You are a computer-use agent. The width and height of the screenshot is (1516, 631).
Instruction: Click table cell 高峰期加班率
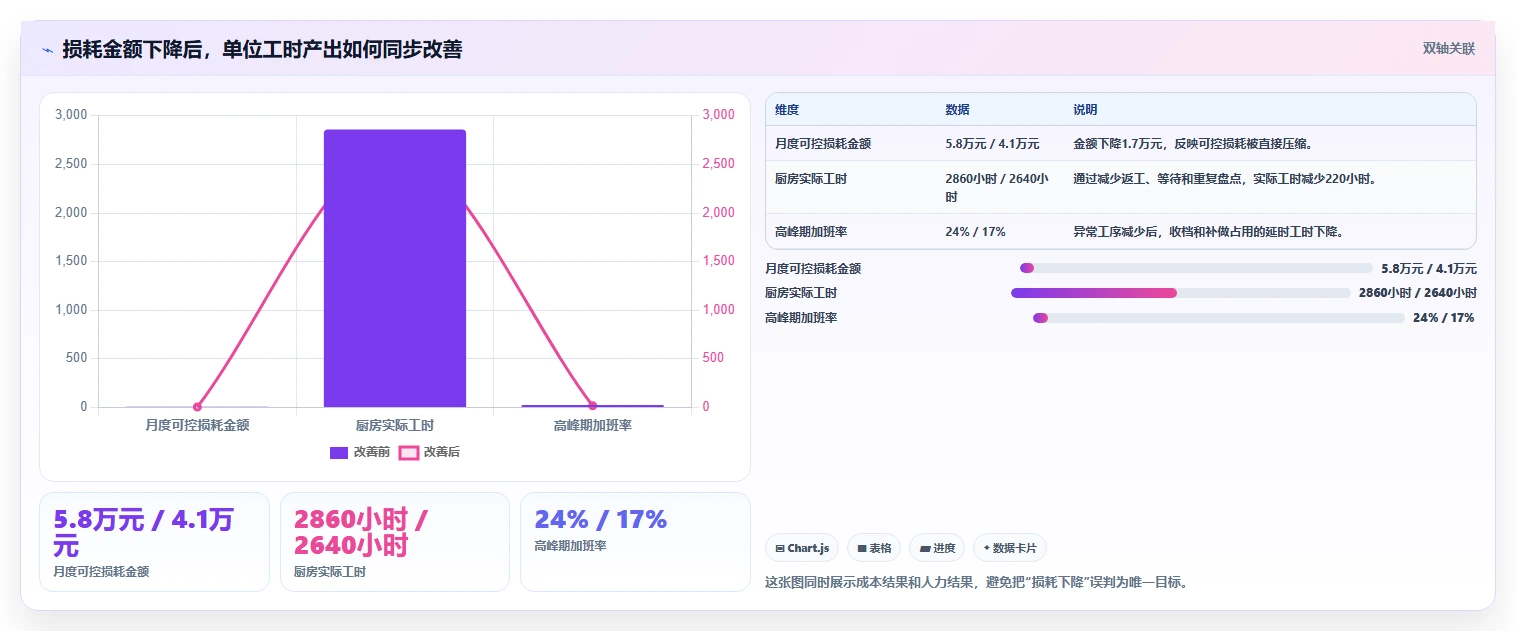(x=811, y=232)
